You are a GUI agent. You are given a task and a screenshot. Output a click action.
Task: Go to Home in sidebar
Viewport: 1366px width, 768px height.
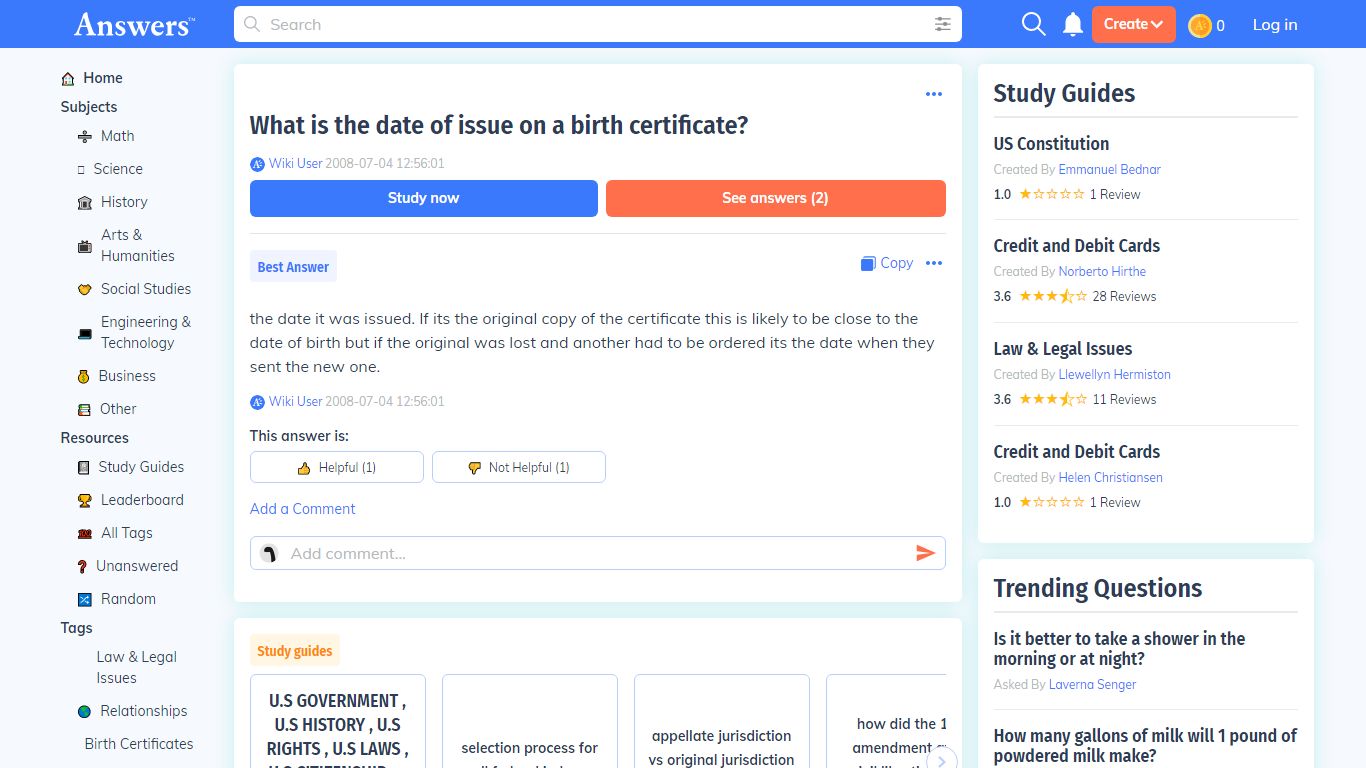102,78
